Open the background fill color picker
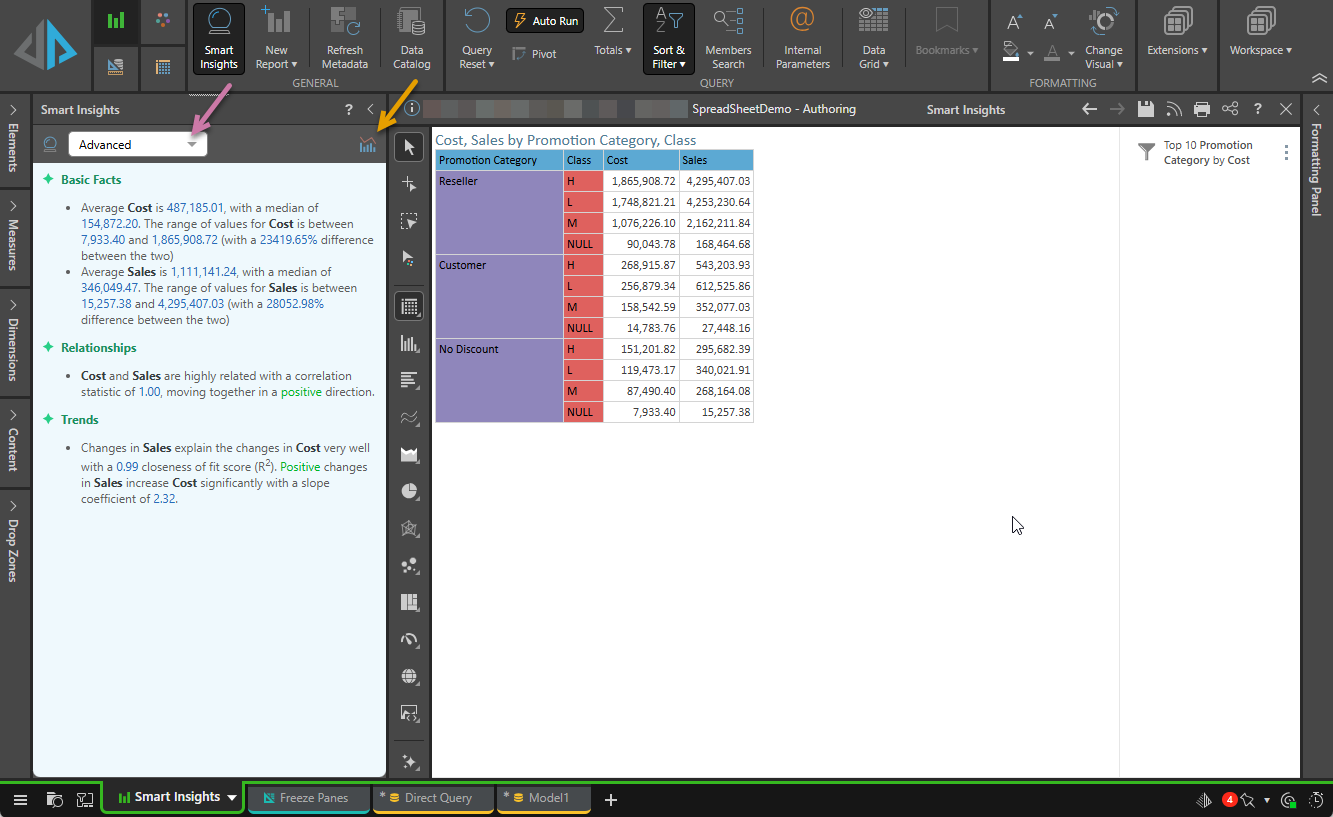Image resolution: width=1333 pixels, height=817 pixels. pos(1013,51)
